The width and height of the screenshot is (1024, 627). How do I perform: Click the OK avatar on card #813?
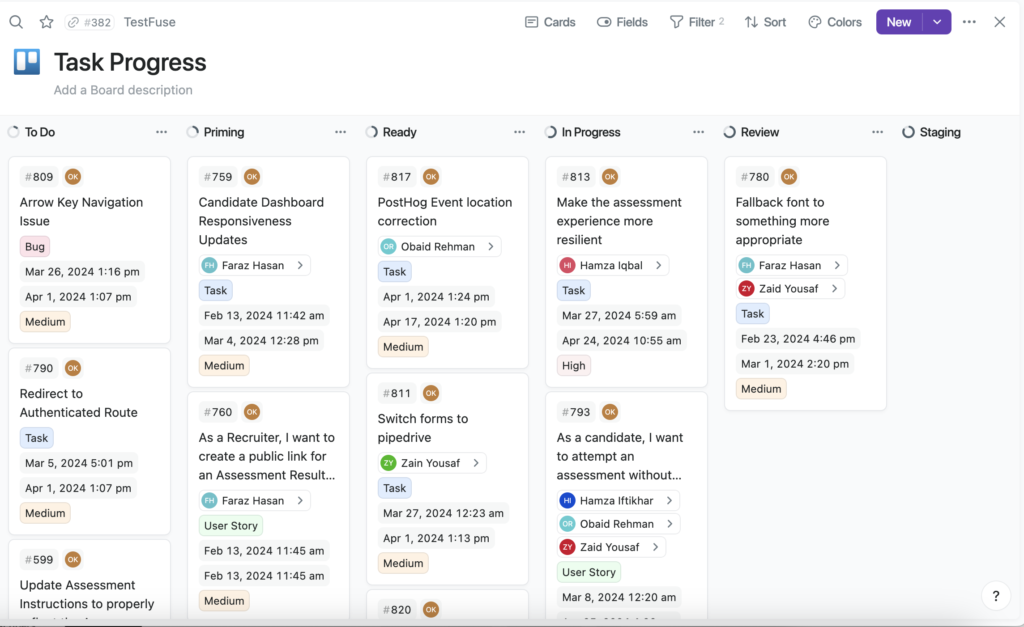(x=609, y=176)
